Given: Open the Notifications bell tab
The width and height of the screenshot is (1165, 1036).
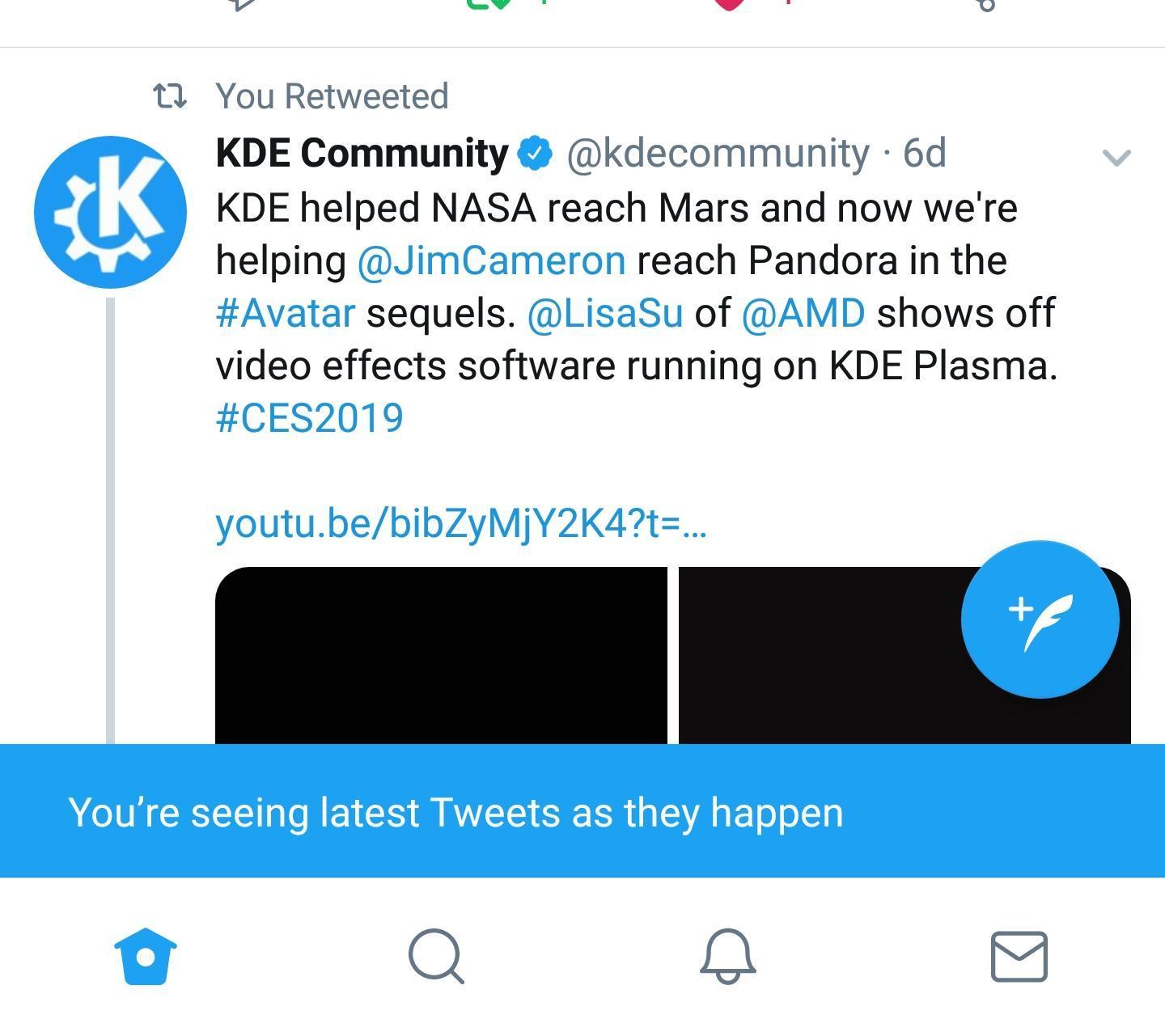Looking at the screenshot, I should click(728, 956).
